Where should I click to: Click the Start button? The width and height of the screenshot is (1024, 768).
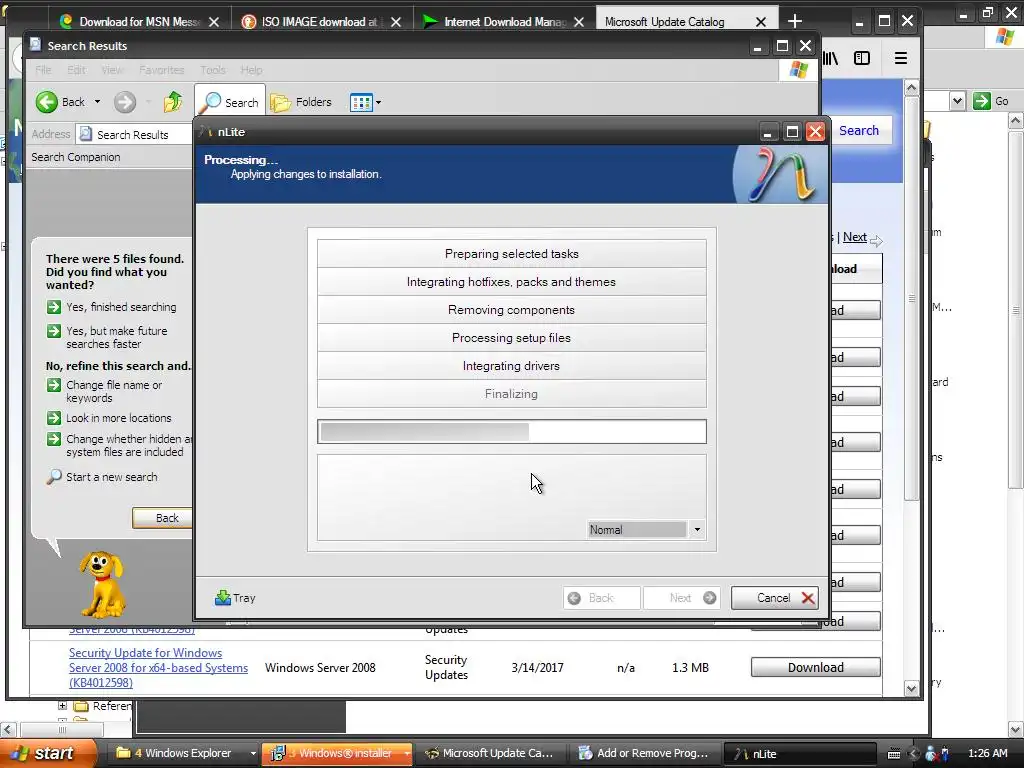[46, 753]
